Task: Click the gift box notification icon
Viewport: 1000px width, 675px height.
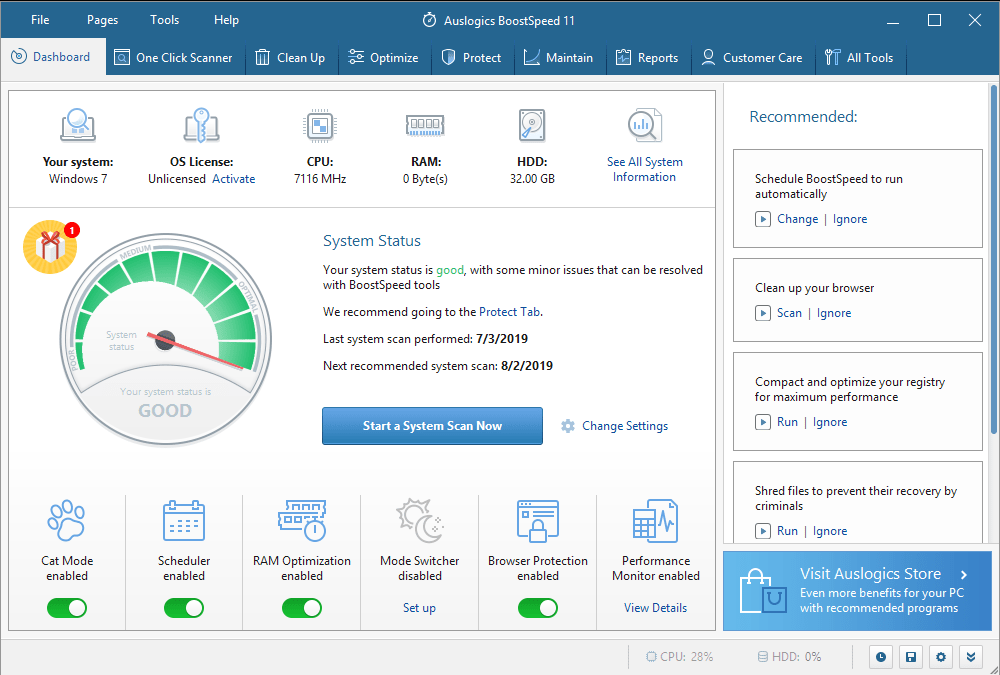Action: pyautogui.click(x=50, y=246)
